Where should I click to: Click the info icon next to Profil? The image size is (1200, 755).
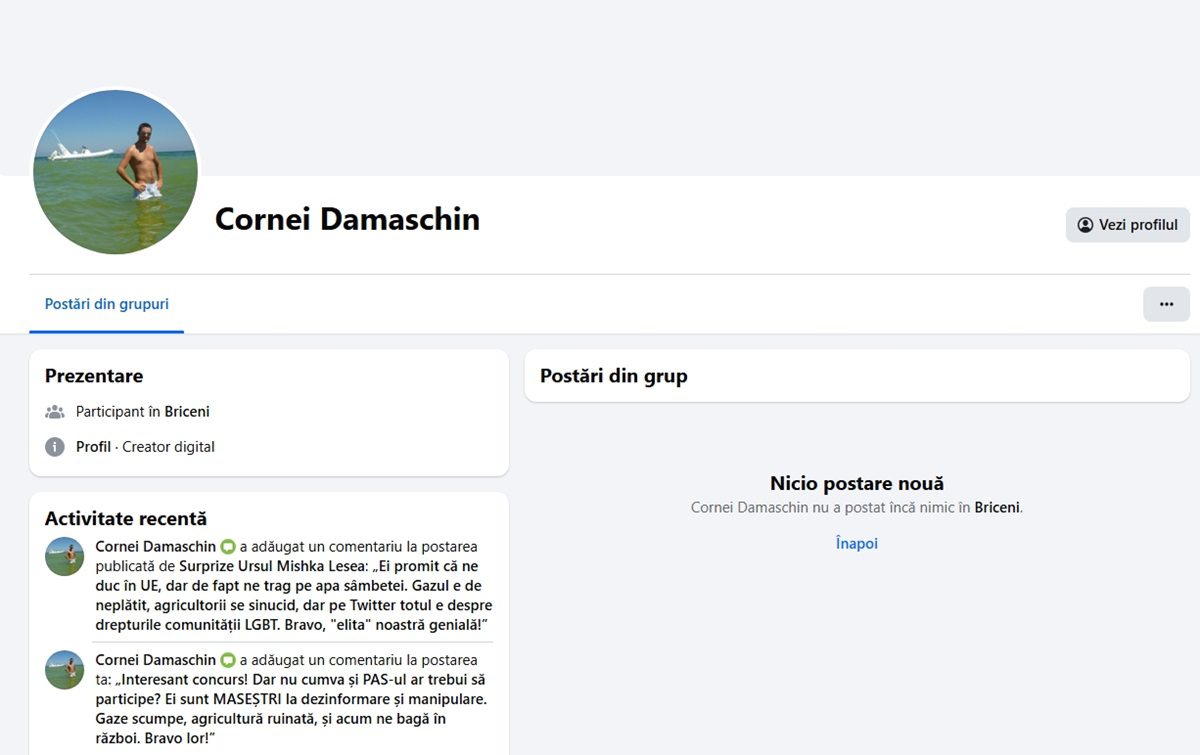point(55,447)
